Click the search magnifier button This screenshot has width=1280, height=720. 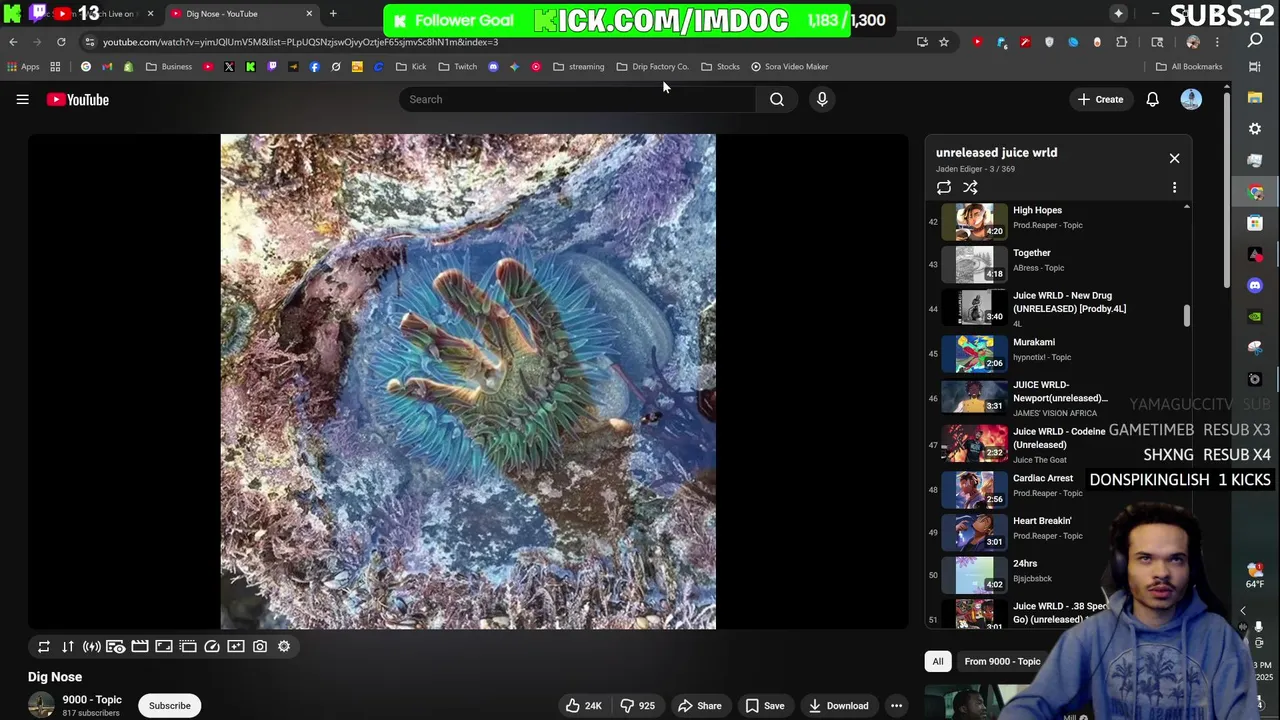[x=777, y=99]
